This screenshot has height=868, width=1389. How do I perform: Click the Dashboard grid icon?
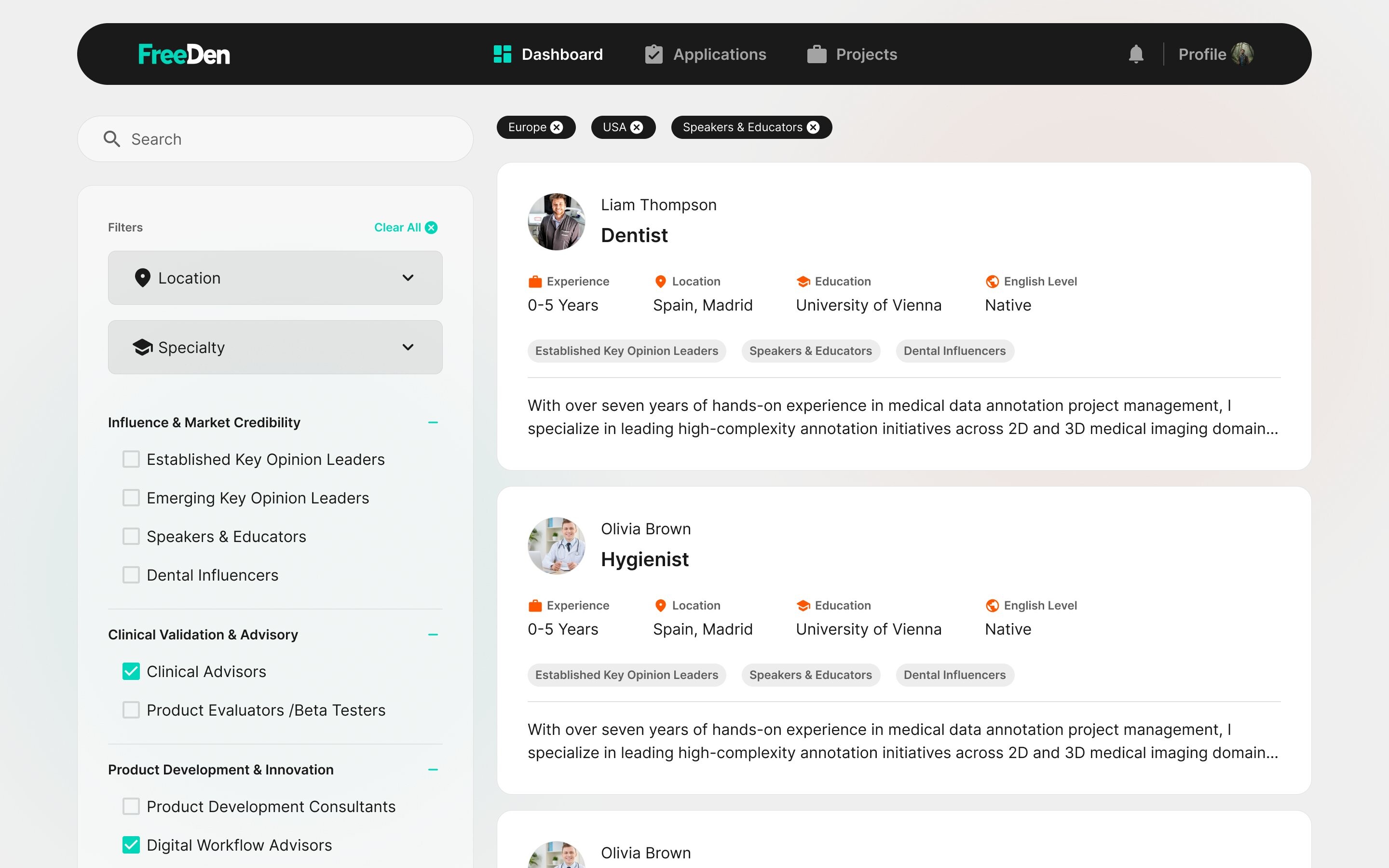502,54
